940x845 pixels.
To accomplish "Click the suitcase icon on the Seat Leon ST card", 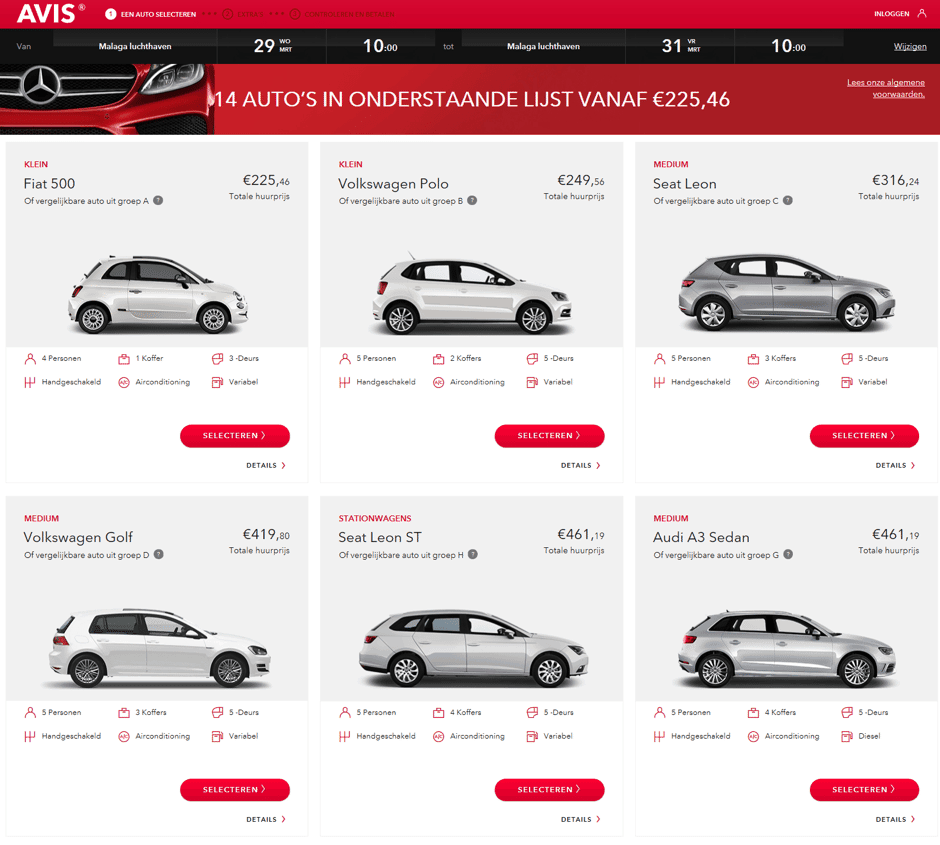I will [438, 713].
